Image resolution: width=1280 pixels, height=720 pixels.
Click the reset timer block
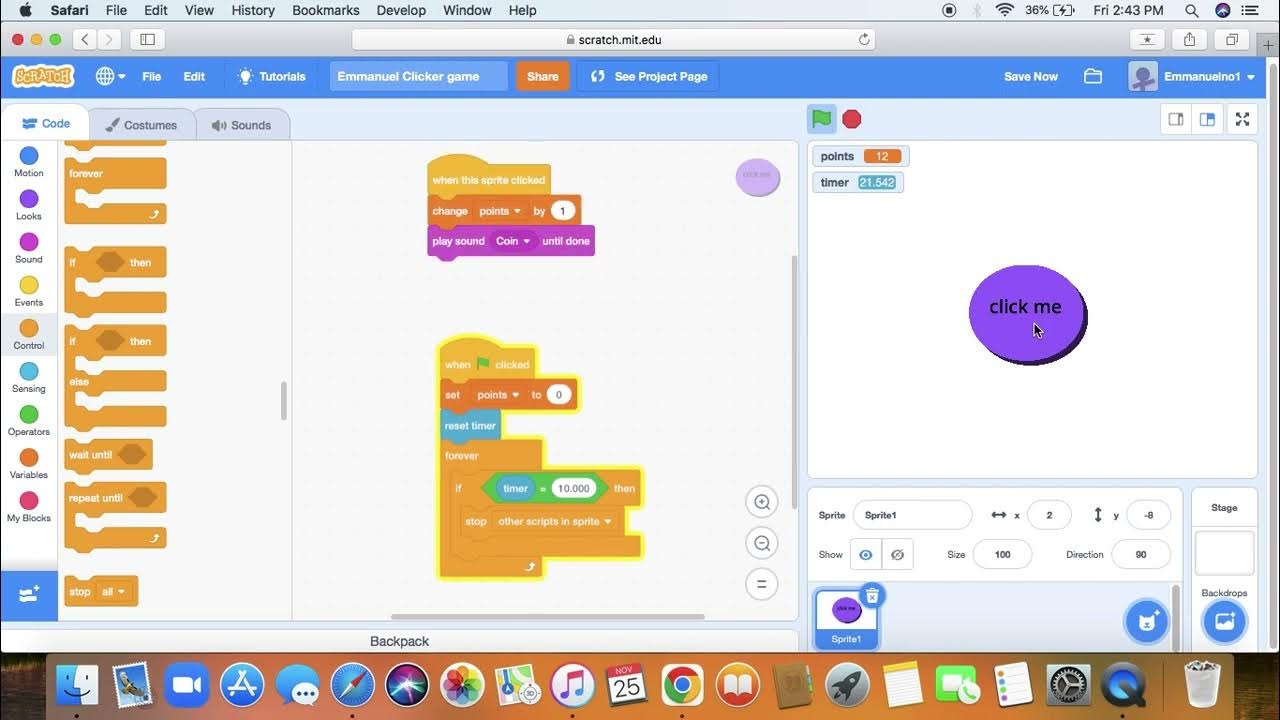click(470, 425)
